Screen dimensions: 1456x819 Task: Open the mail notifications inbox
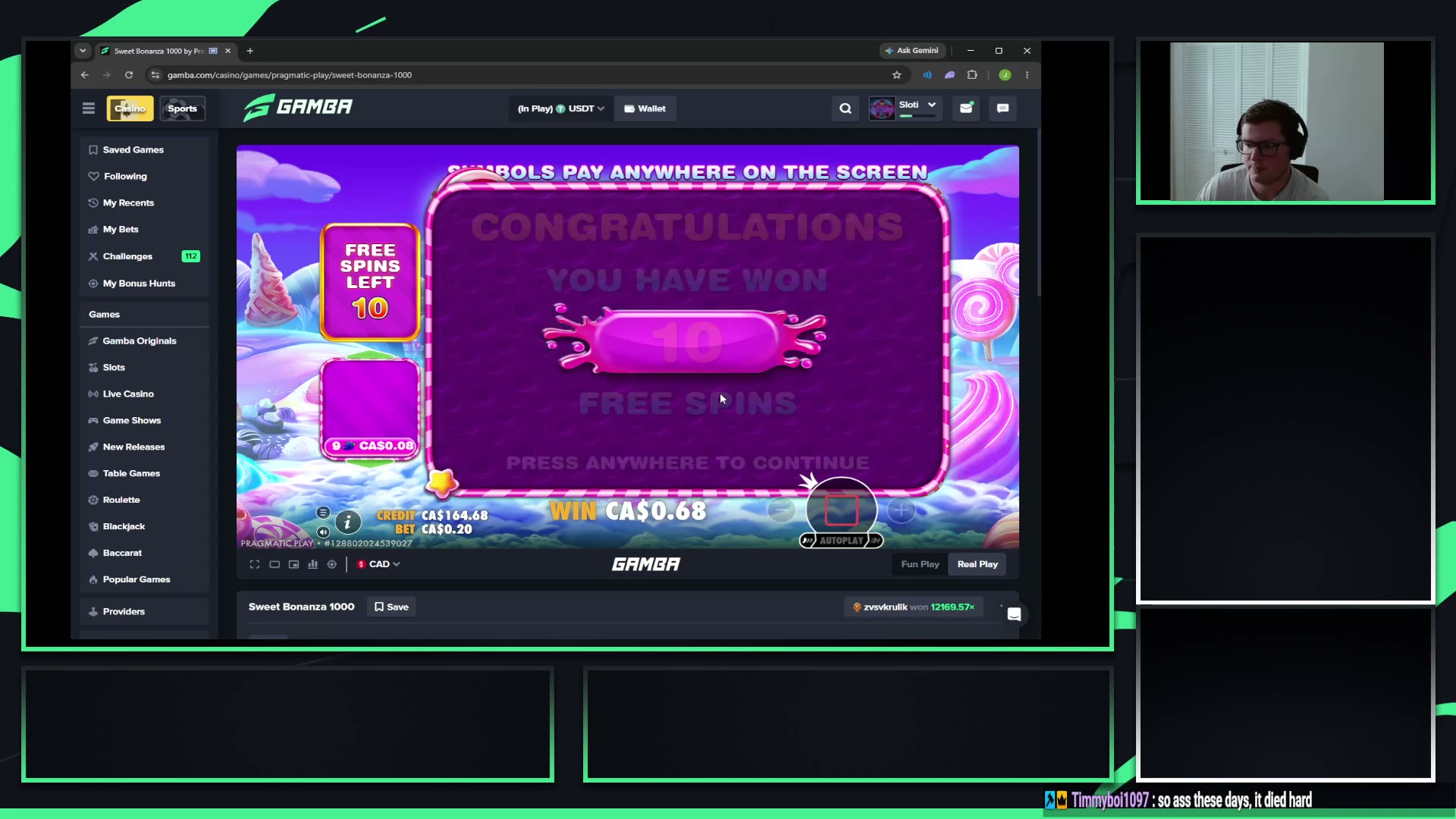point(966,108)
